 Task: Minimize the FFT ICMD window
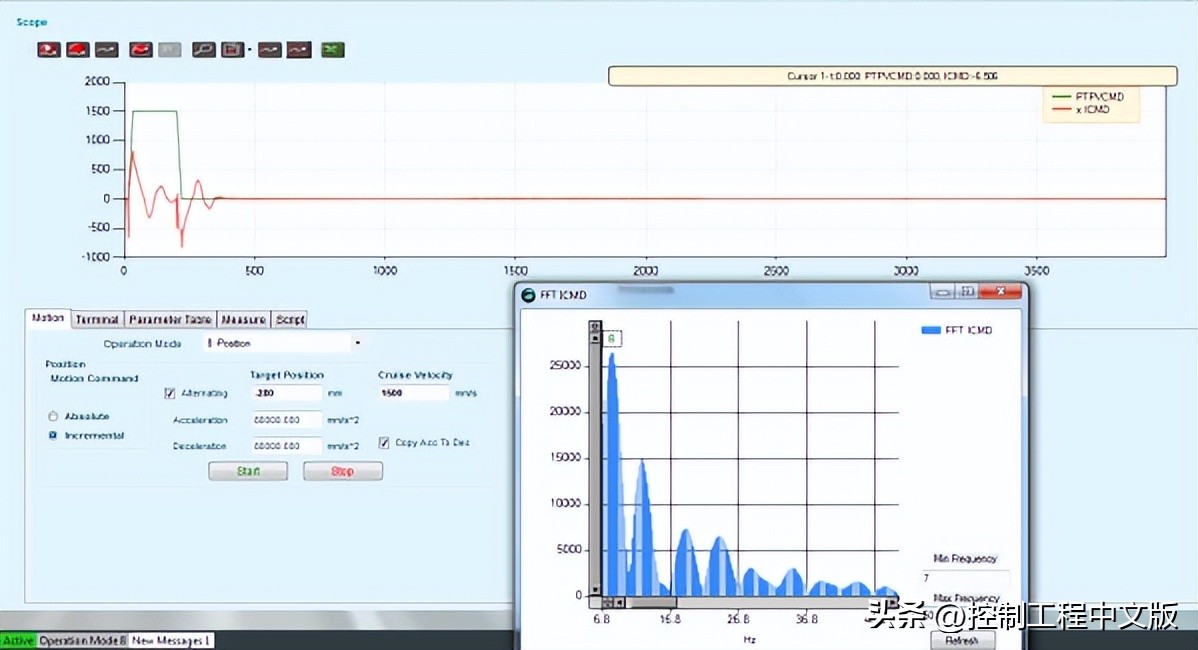pyautogui.click(x=943, y=291)
